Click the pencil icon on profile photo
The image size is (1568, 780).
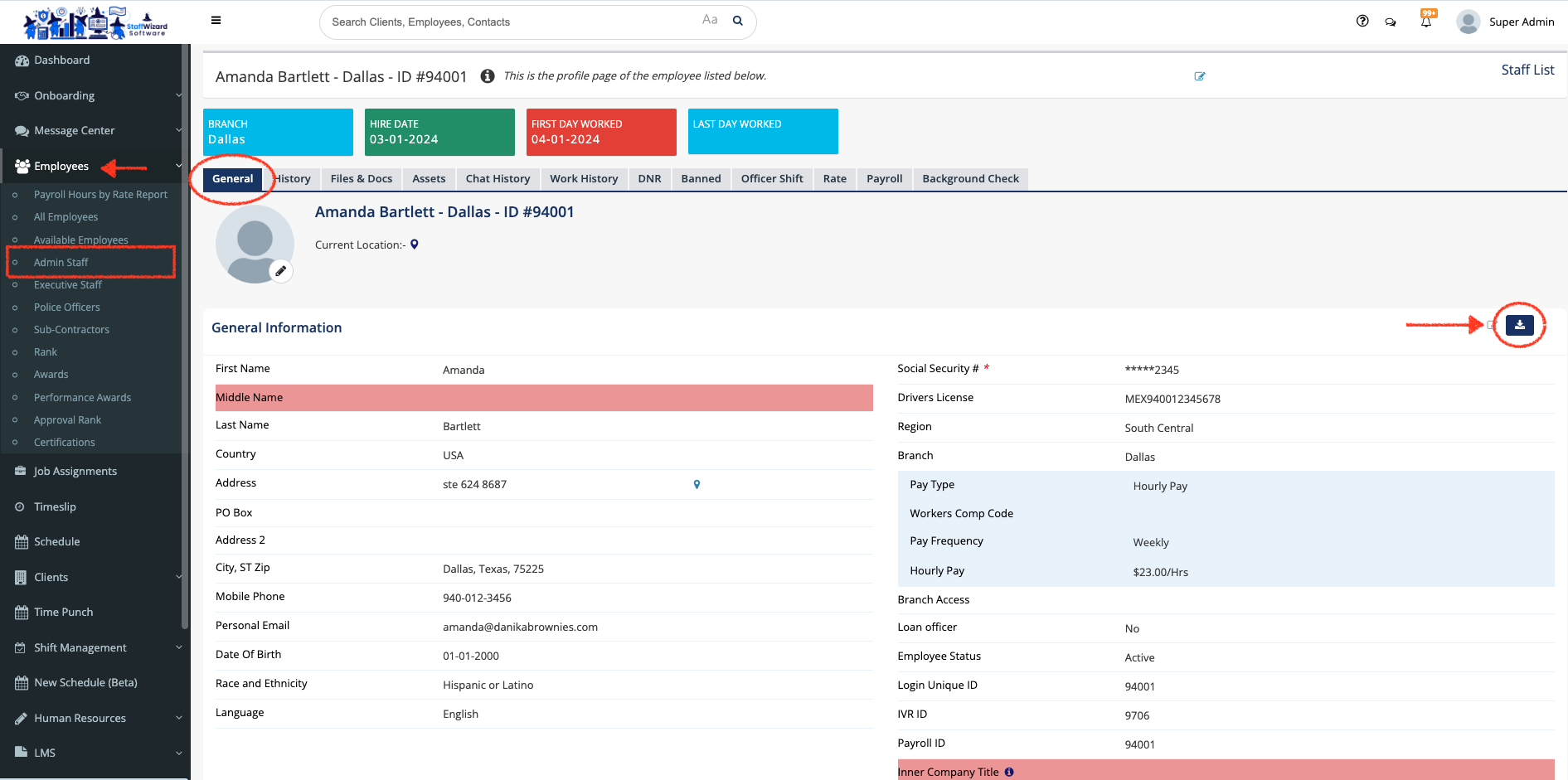281,271
